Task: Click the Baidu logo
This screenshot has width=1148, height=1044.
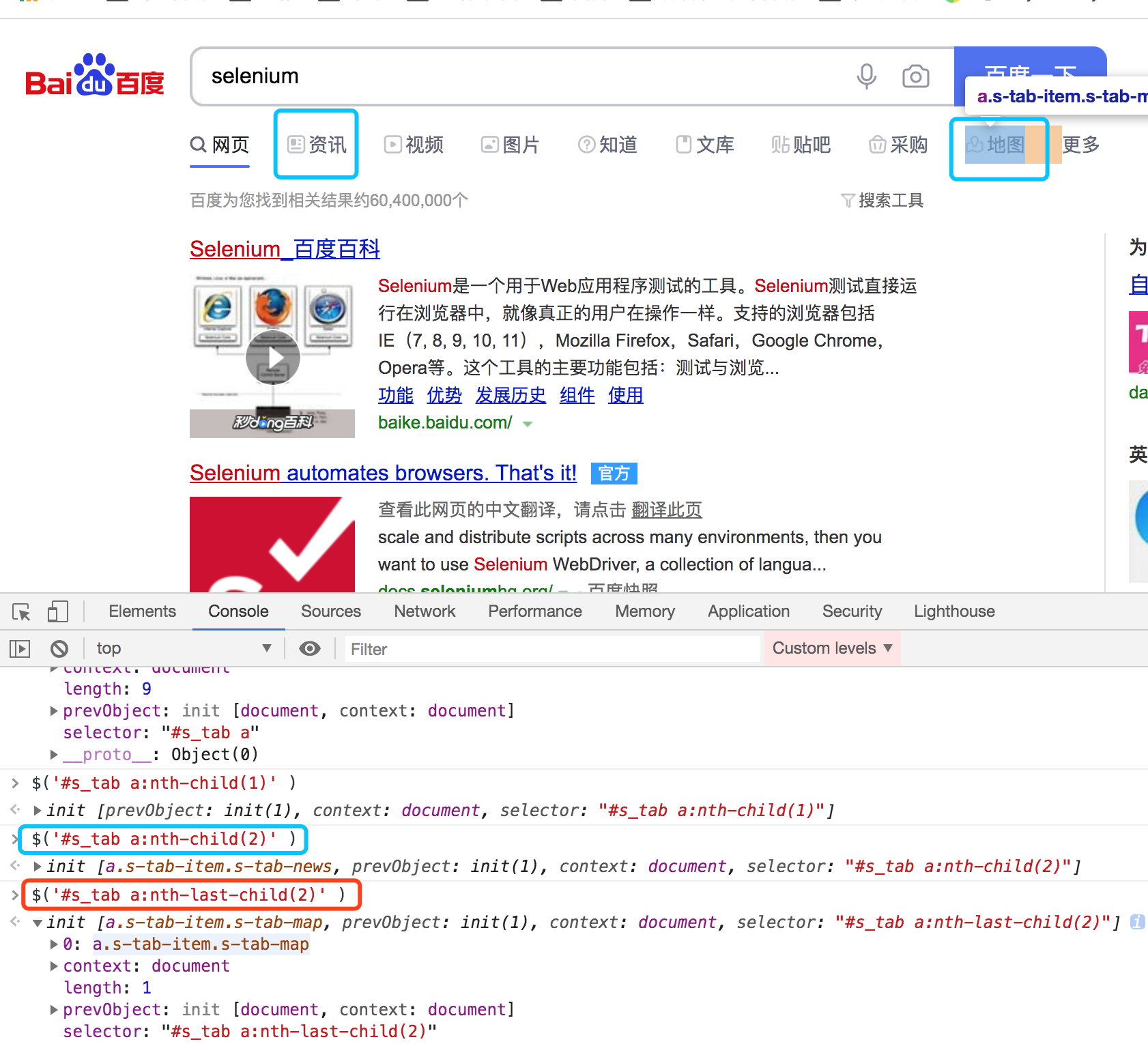Action: click(x=95, y=75)
